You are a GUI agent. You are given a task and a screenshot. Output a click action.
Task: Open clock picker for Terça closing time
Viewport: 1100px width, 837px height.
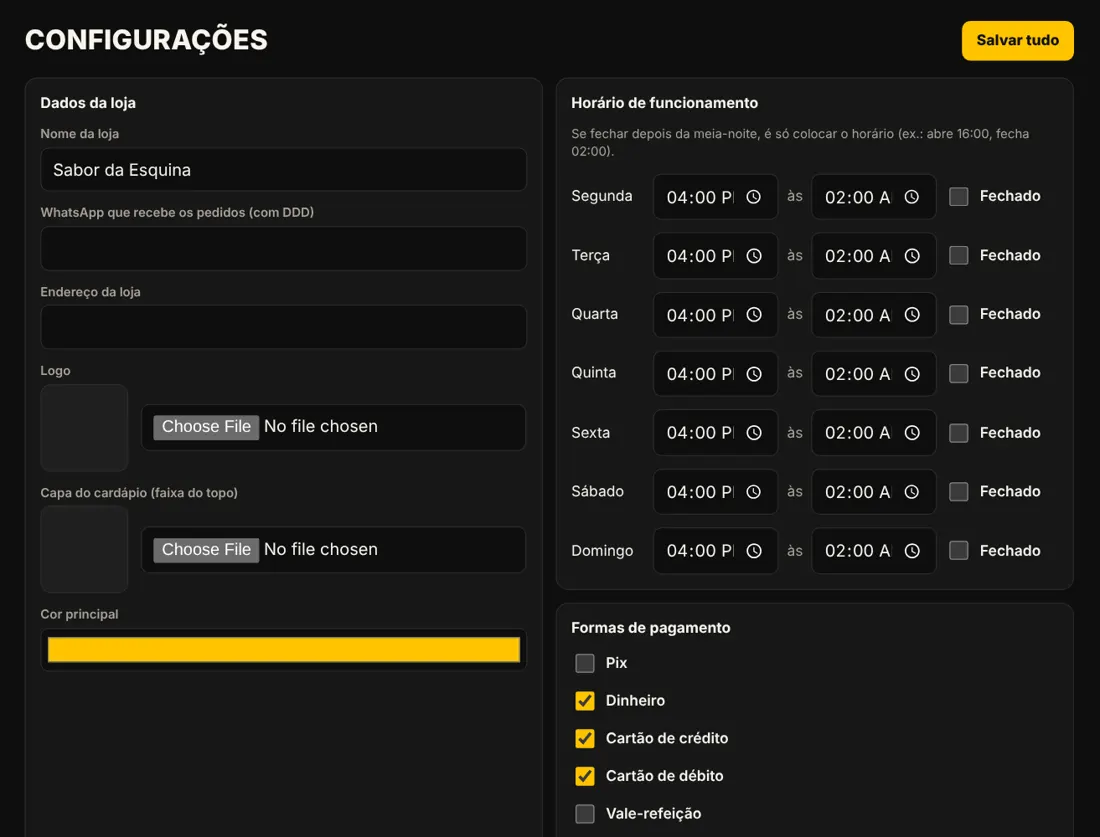pos(911,256)
